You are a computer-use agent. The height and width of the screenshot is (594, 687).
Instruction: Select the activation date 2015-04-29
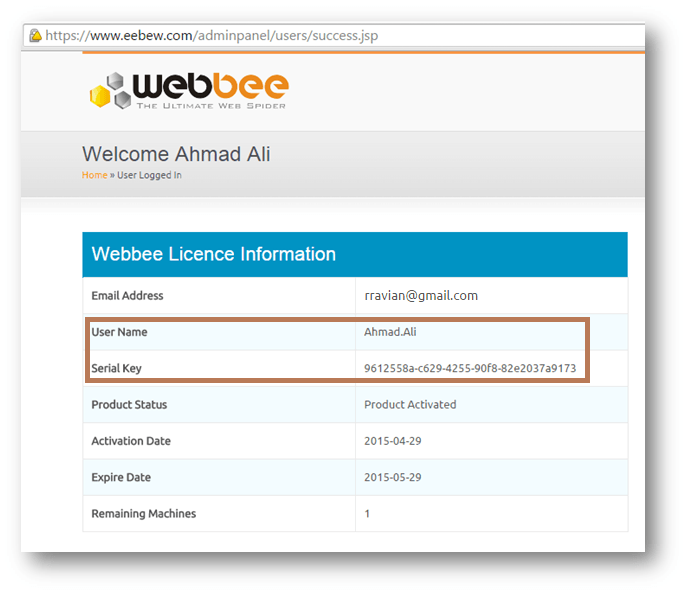[x=393, y=441]
